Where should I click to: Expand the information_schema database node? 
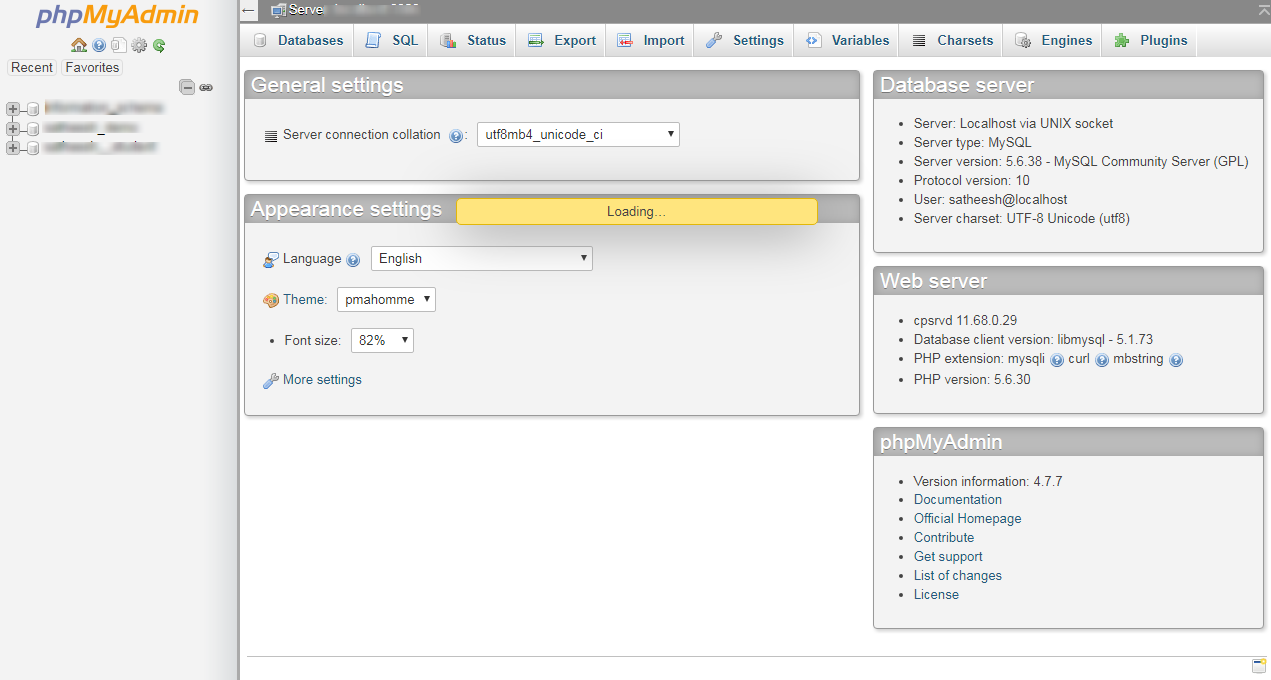[x=13, y=108]
